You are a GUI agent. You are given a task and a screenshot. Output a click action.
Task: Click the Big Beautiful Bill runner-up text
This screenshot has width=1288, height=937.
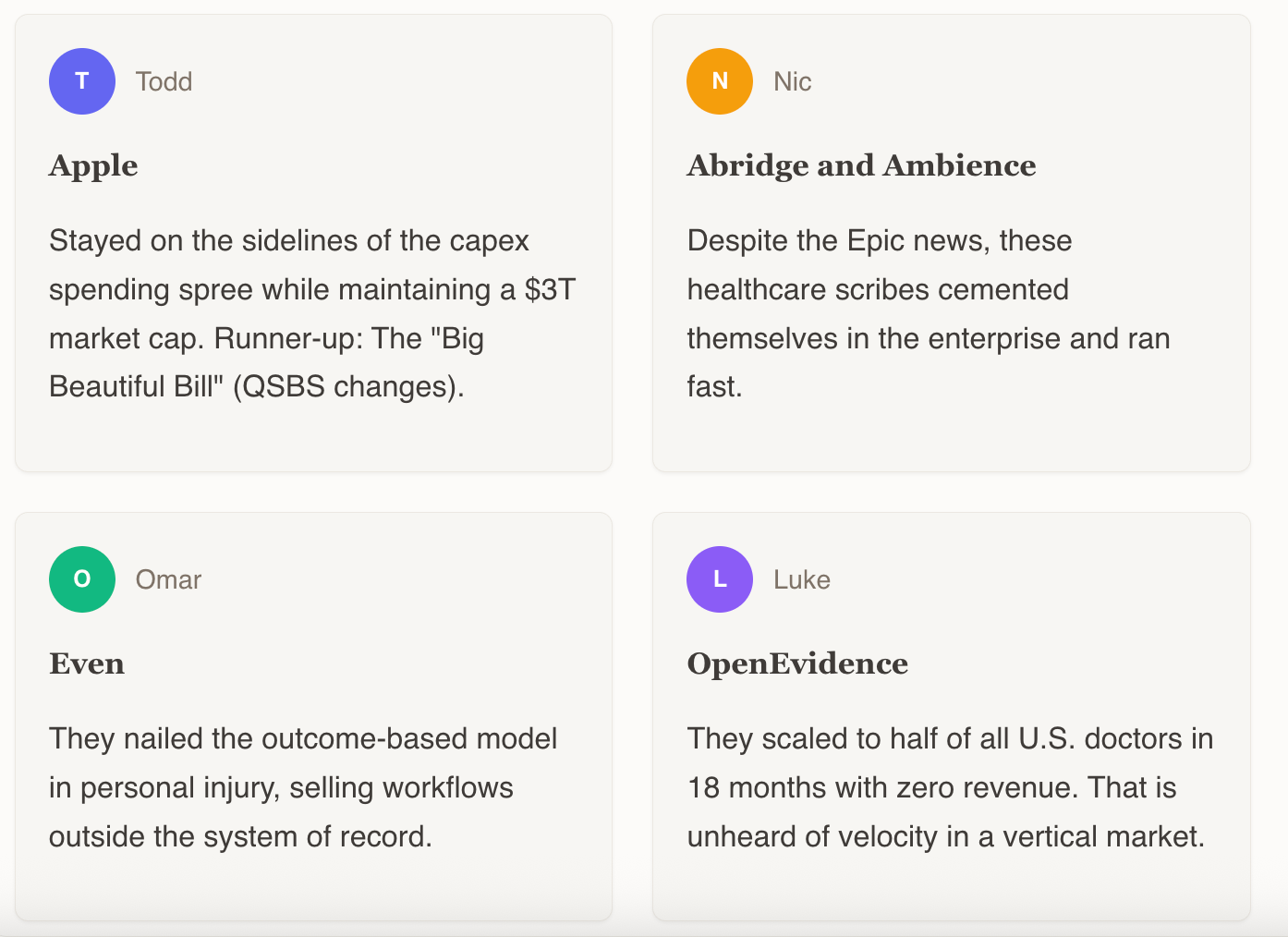[x=266, y=362]
